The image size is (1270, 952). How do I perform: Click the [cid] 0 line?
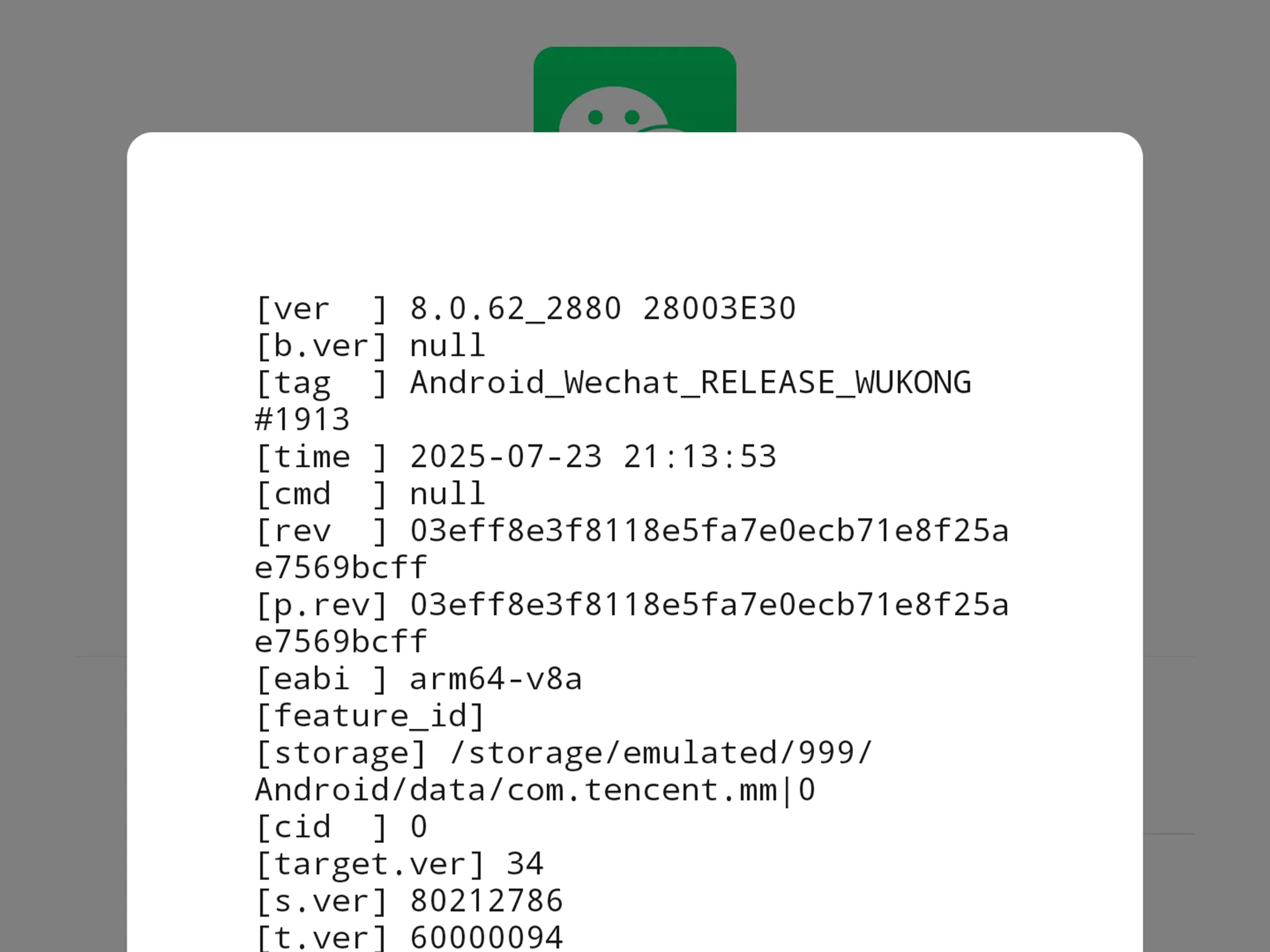click(x=341, y=827)
